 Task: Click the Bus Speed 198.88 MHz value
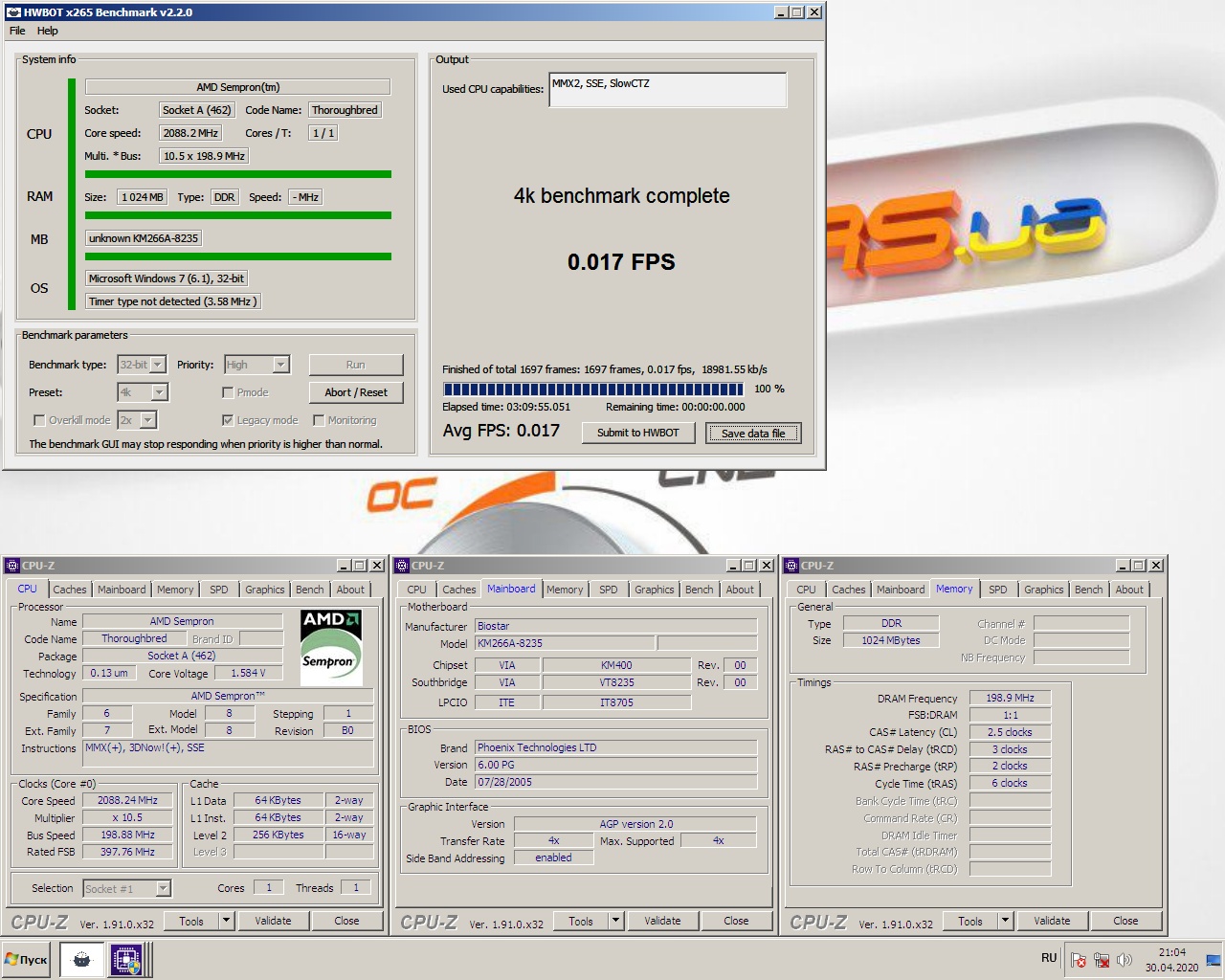[x=127, y=835]
